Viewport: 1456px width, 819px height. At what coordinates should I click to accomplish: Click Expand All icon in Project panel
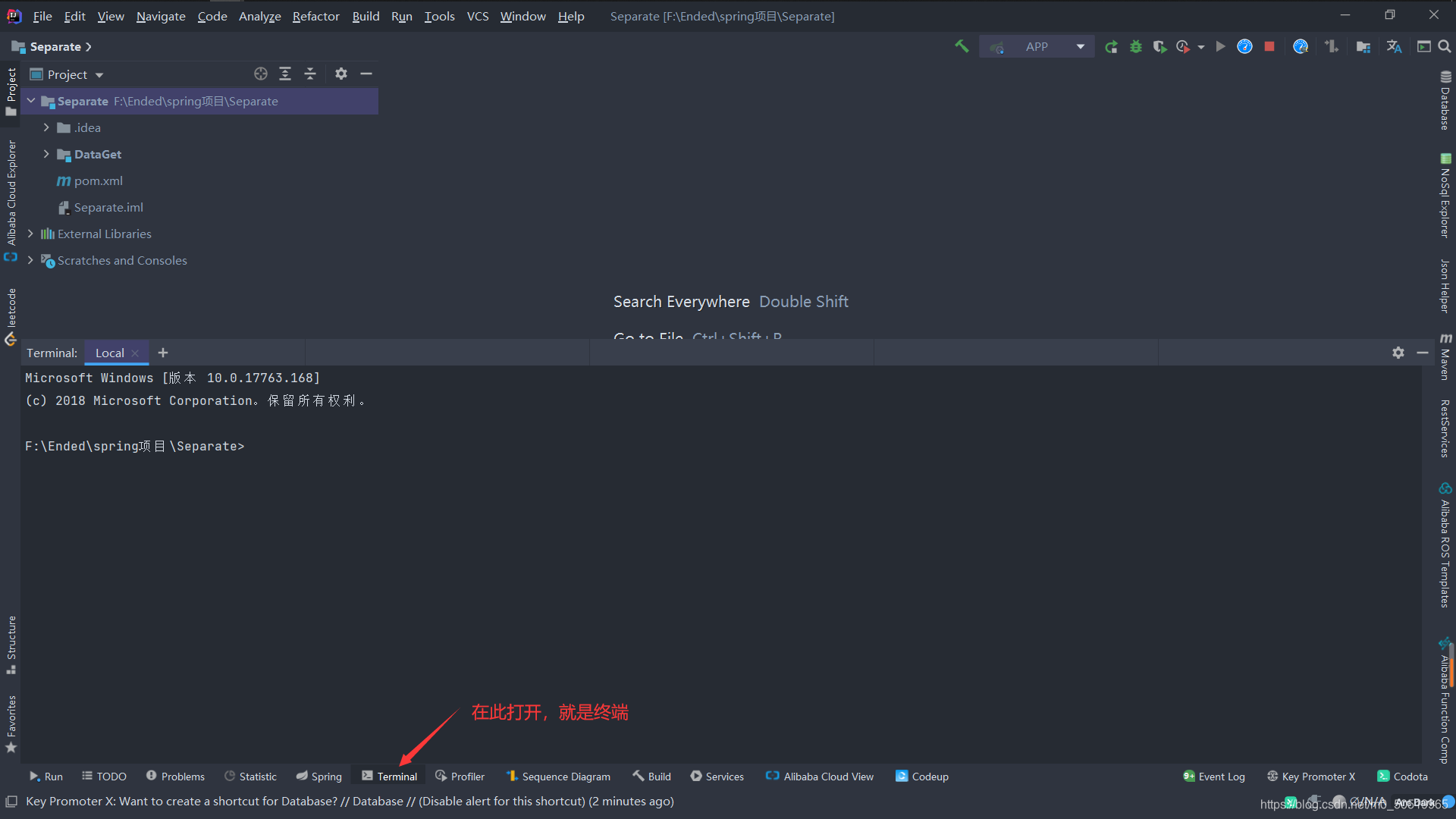[285, 74]
